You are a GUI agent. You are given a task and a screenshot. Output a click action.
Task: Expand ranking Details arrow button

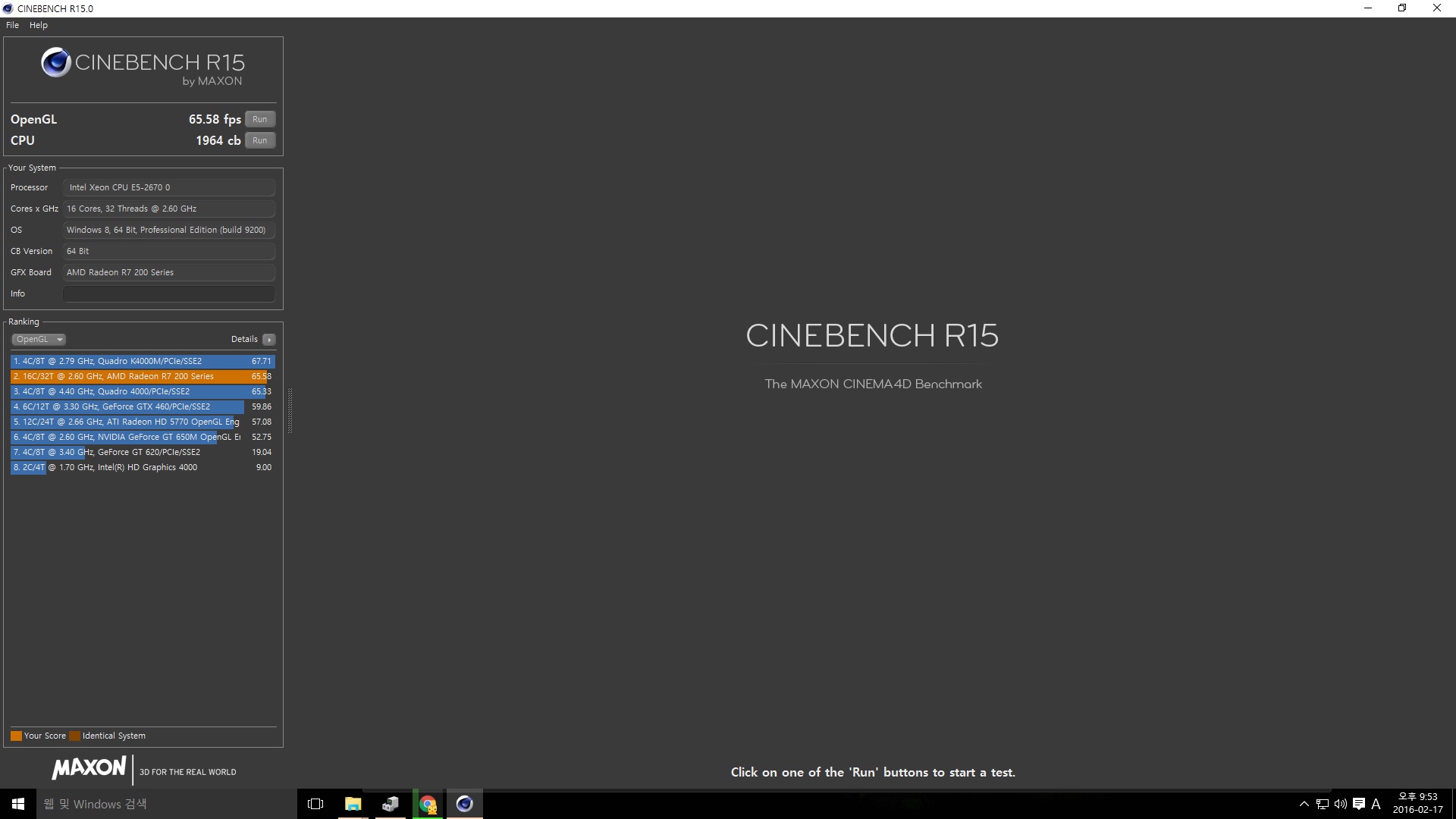pos(269,339)
